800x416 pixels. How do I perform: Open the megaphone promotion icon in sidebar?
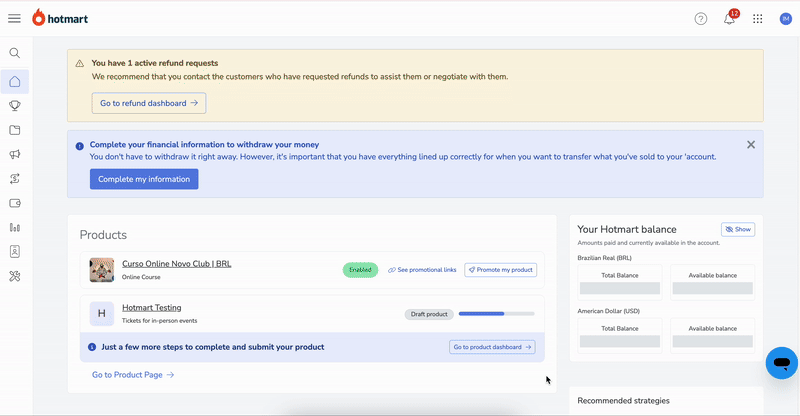click(15, 154)
